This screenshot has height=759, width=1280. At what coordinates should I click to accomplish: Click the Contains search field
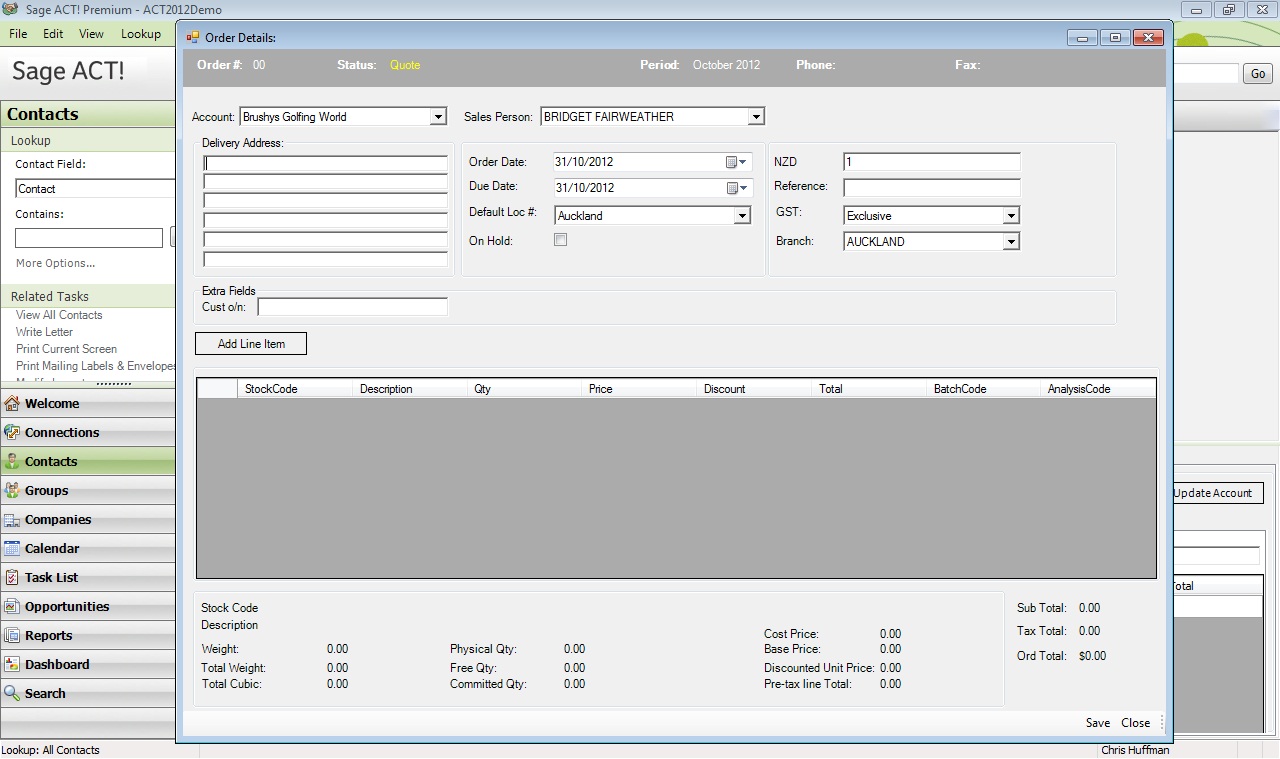click(x=89, y=238)
